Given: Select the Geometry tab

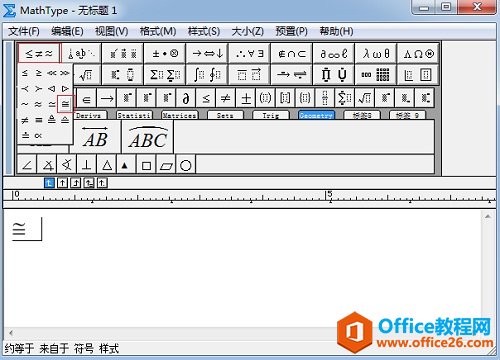Looking at the screenshot, I should coord(316,115).
